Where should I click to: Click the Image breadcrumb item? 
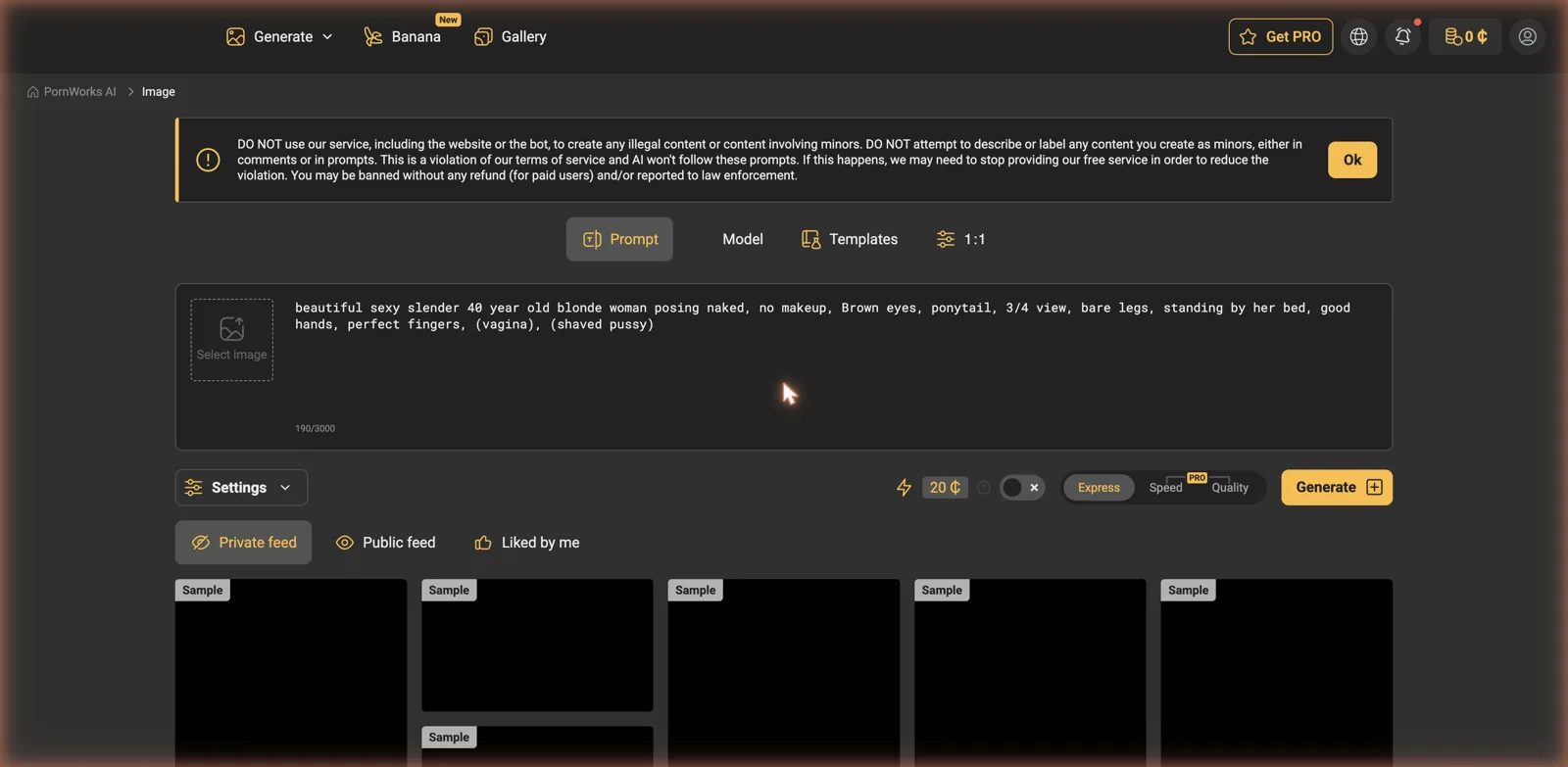click(x=159, y=92)
